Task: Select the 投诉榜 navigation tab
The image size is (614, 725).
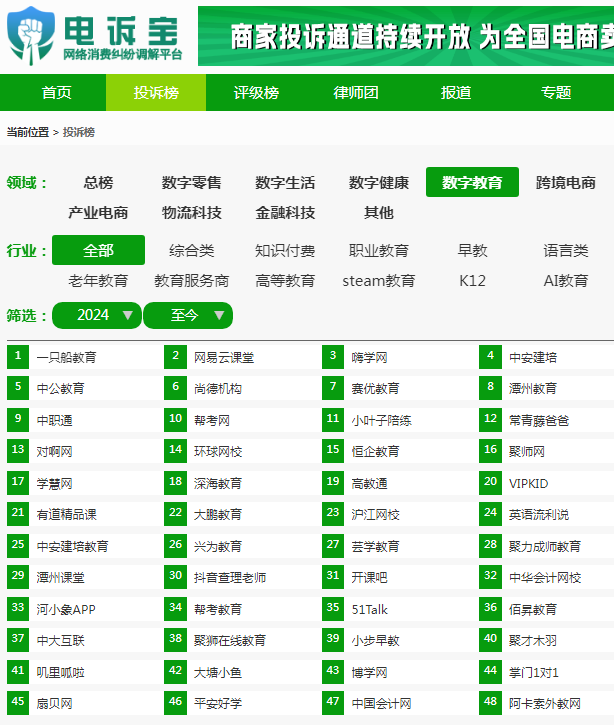Action: pos(156,92)
